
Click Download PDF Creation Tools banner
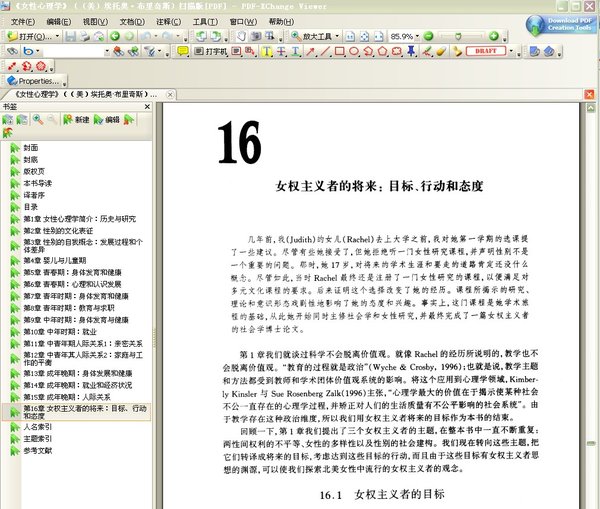[561, 25]
